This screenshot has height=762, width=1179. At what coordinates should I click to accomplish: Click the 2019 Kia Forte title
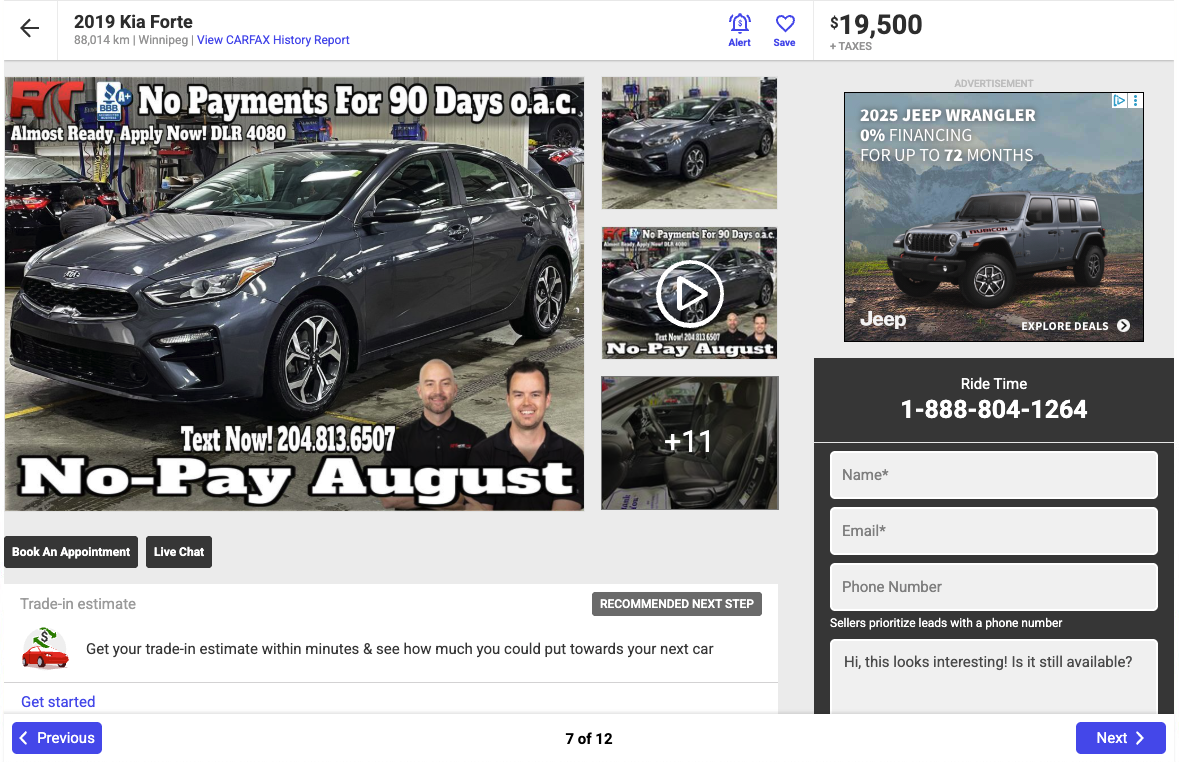coord(133,22)
